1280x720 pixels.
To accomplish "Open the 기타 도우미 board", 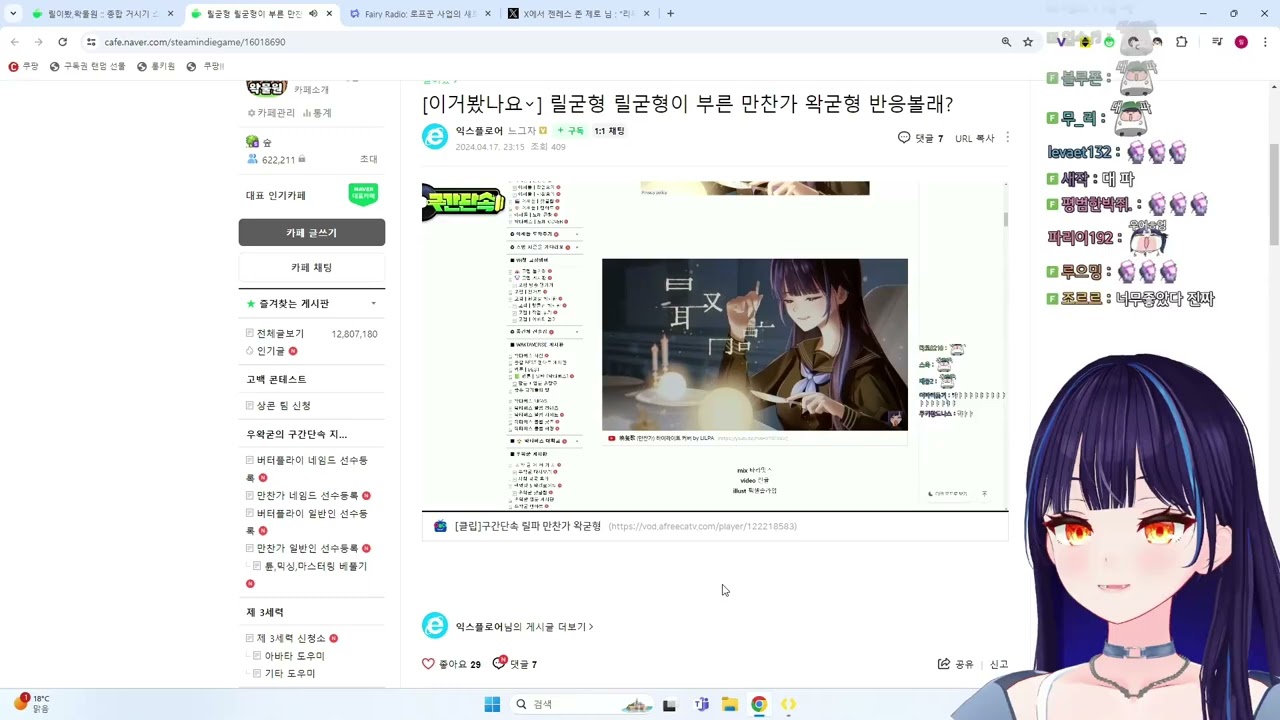I will coord(289,674).
